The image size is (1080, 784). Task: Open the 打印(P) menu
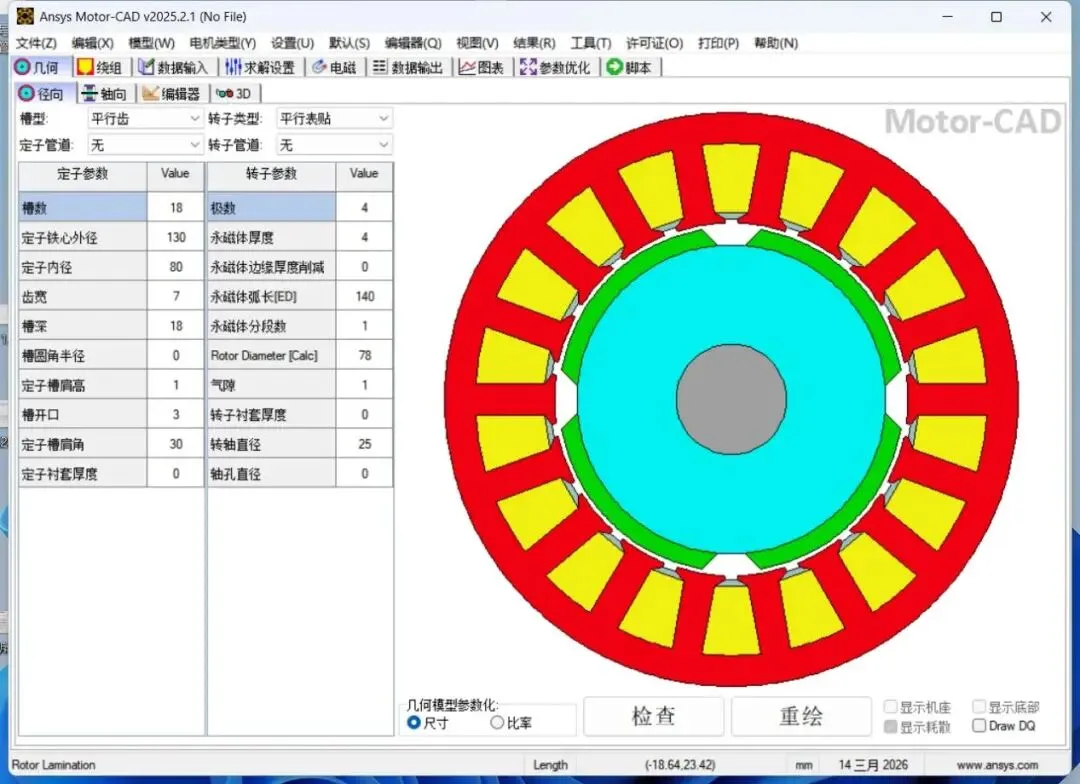718,43
